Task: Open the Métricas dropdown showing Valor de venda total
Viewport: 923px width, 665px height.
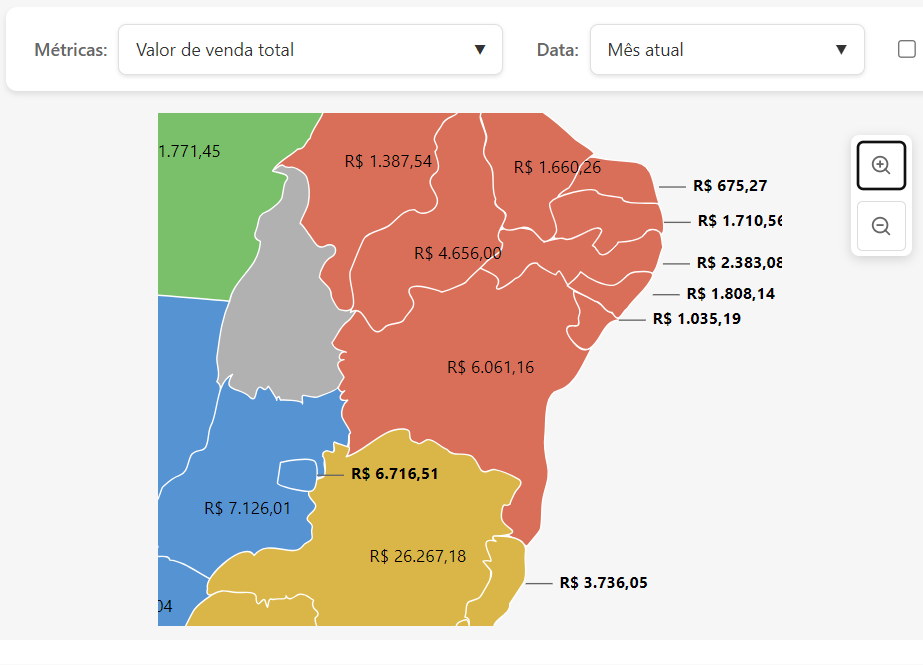Action: tap(310, 49)
